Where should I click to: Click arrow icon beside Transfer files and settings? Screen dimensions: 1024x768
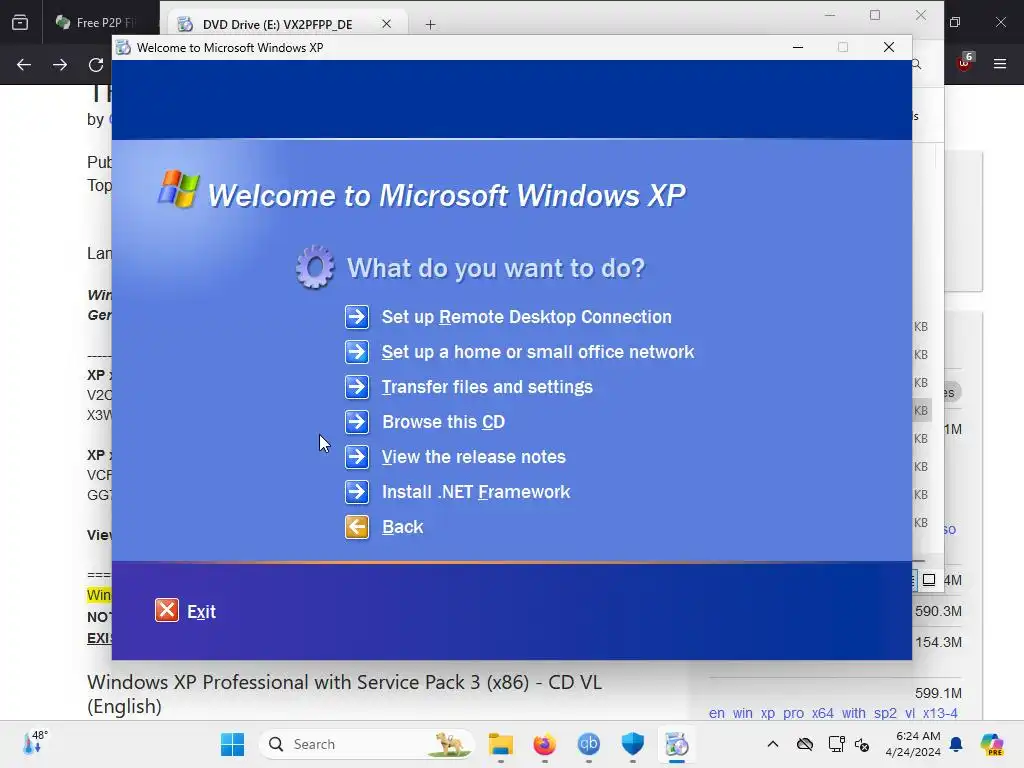(x=357, y=387)
